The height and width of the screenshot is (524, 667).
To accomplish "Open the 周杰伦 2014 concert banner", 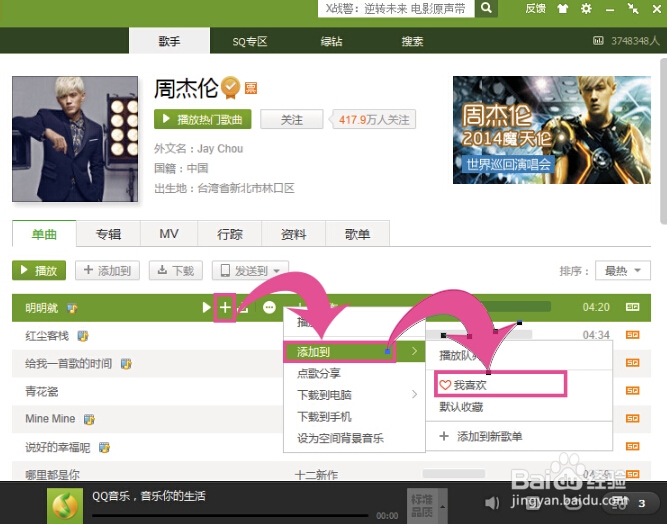I will click(x=552, y=130).
